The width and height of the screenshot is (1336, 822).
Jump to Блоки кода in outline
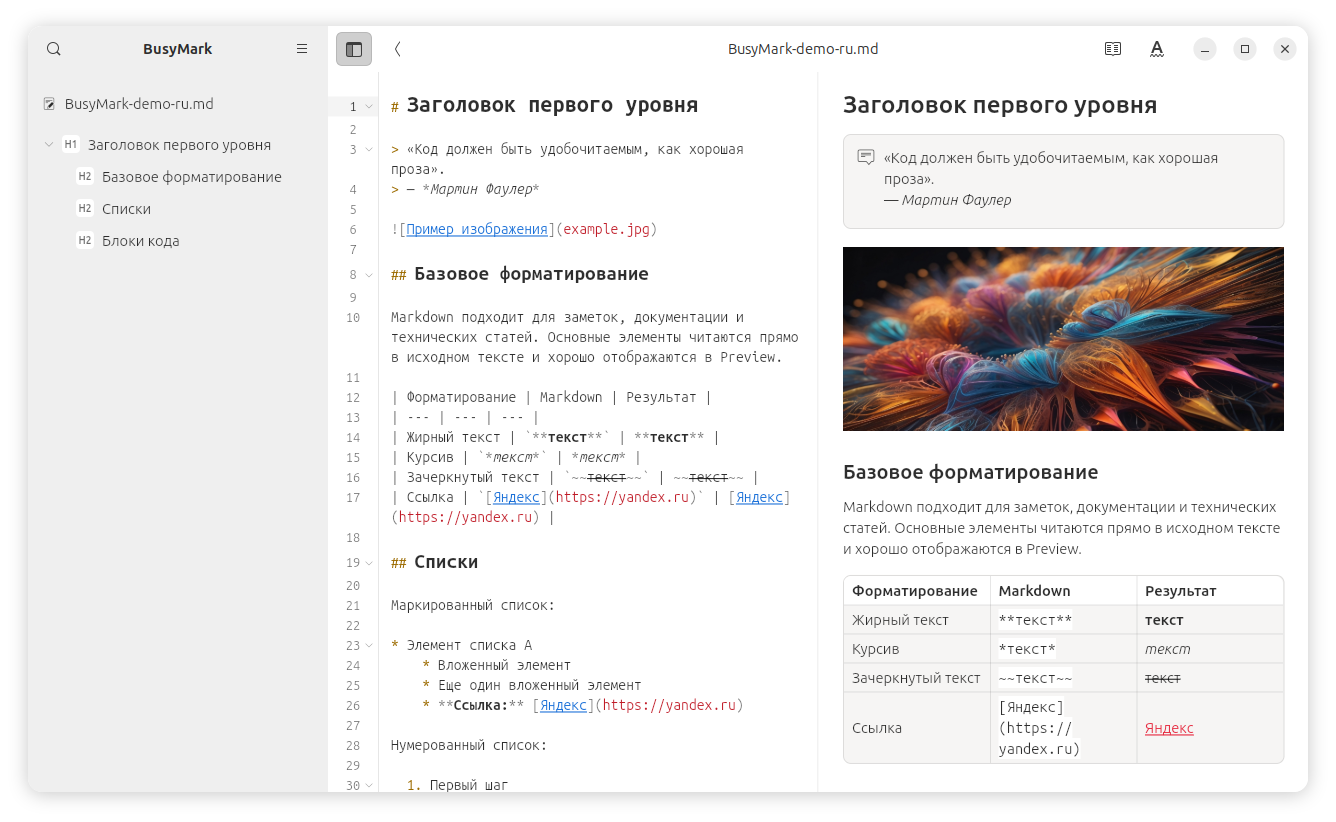141,241
